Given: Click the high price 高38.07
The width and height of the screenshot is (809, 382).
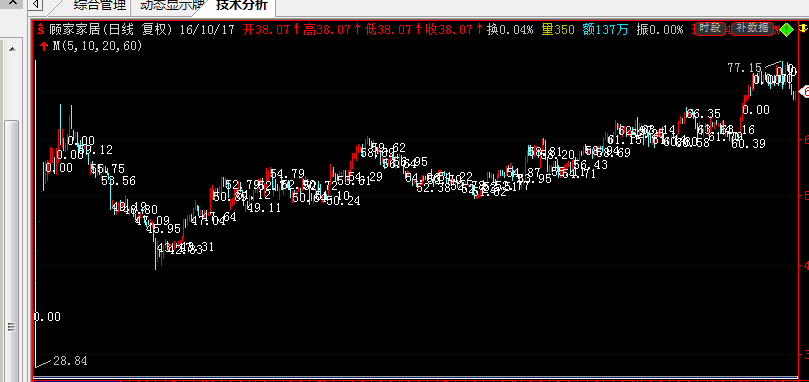Looking at the screenshot, I should [327, 29].
